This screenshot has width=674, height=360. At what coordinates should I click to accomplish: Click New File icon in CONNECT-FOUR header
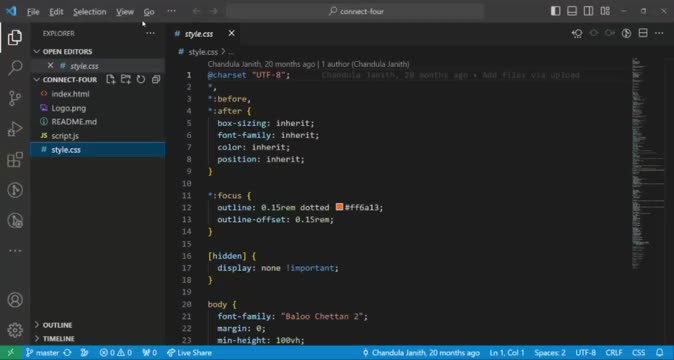click(110, 79)
